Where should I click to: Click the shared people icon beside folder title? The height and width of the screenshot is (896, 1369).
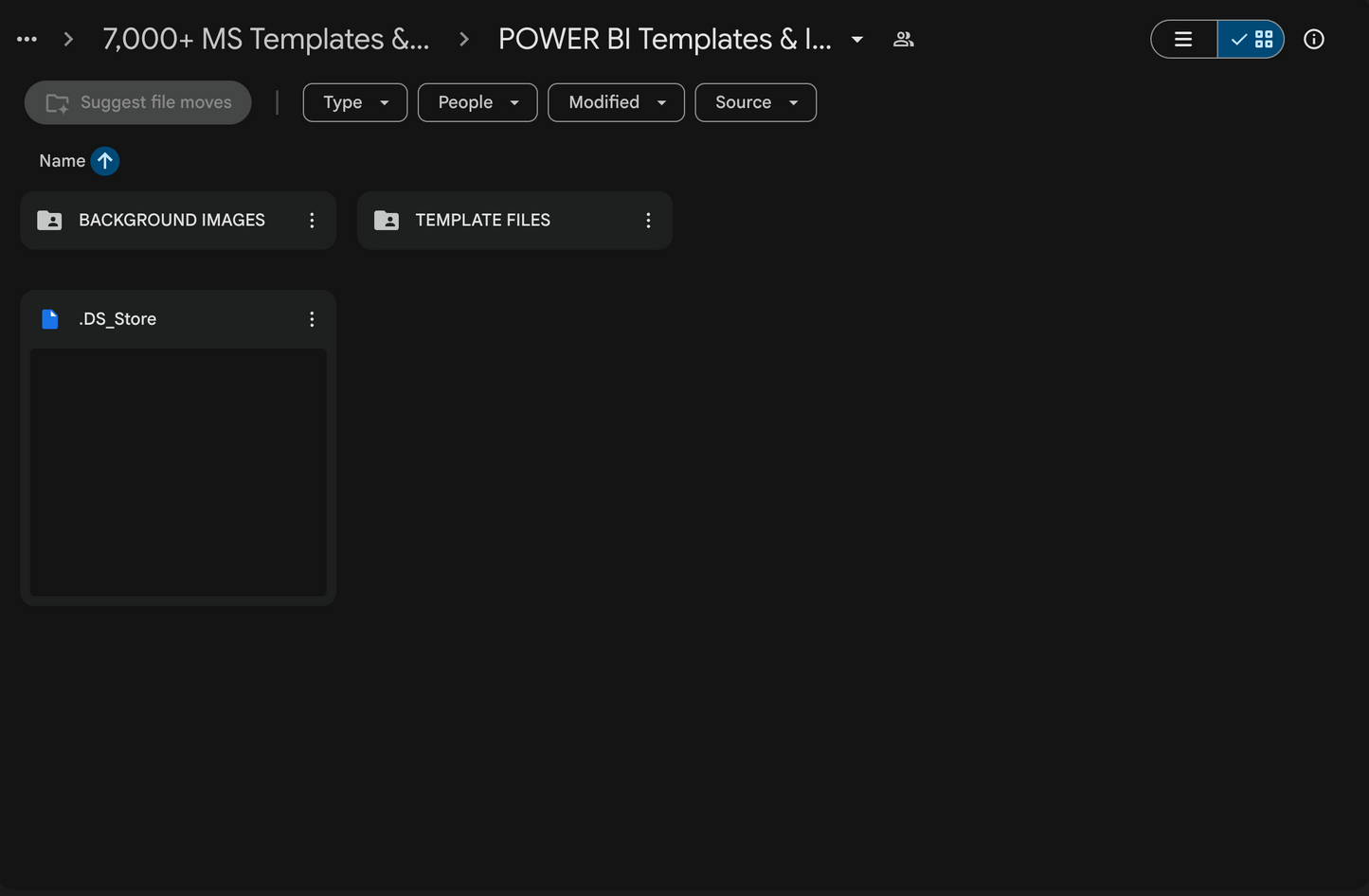coord(903,39)
